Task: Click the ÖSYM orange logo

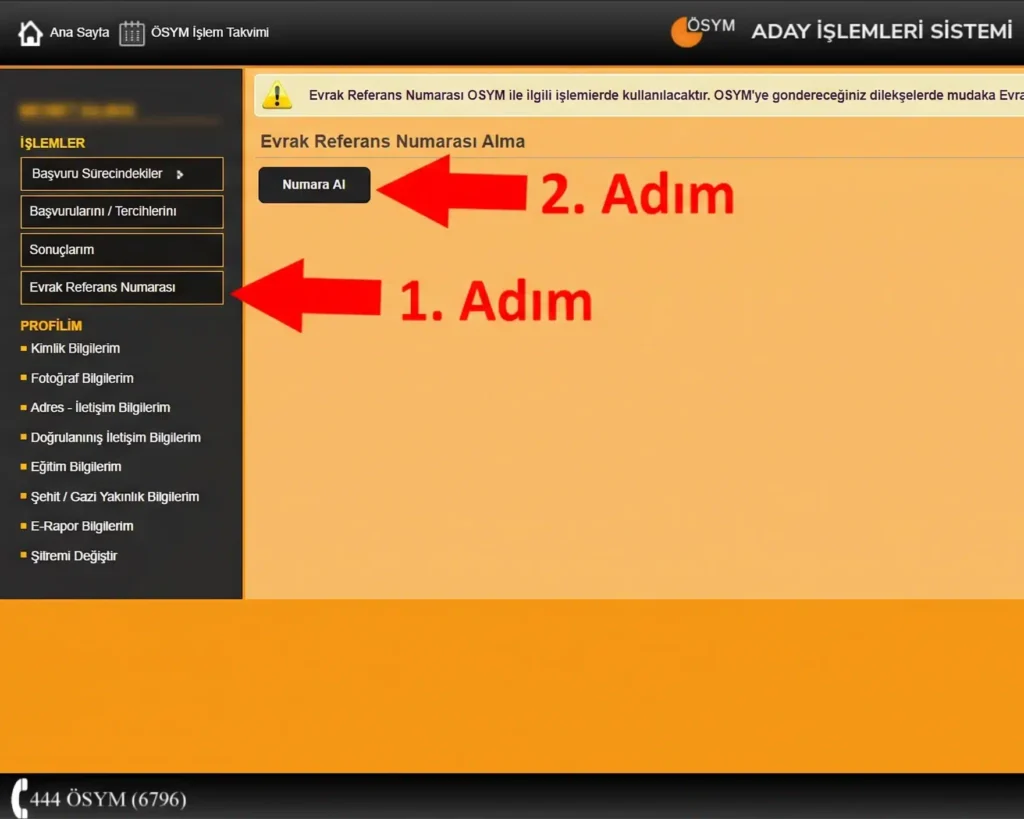Action: 702,31
